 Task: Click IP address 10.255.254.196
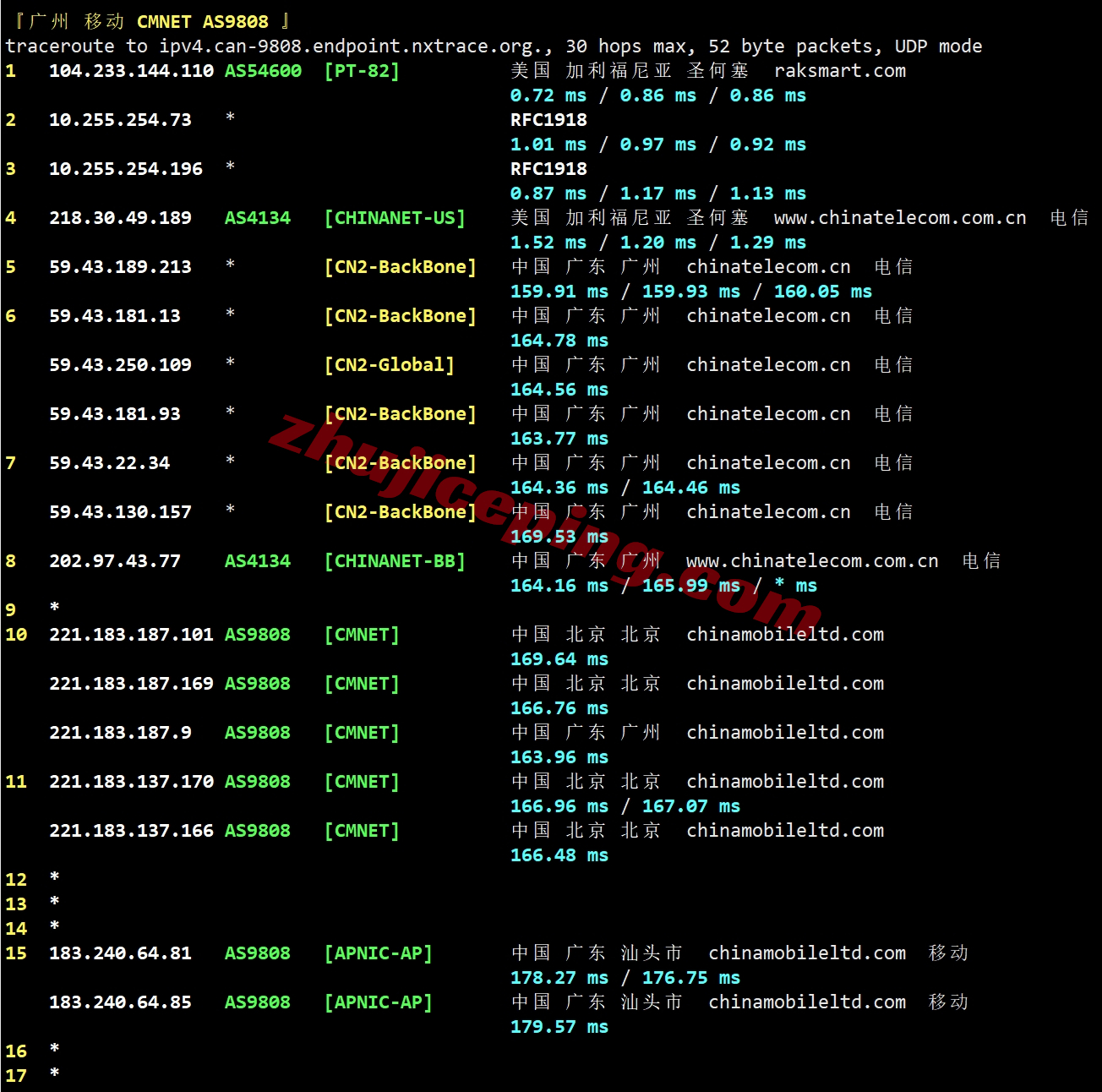126,169
